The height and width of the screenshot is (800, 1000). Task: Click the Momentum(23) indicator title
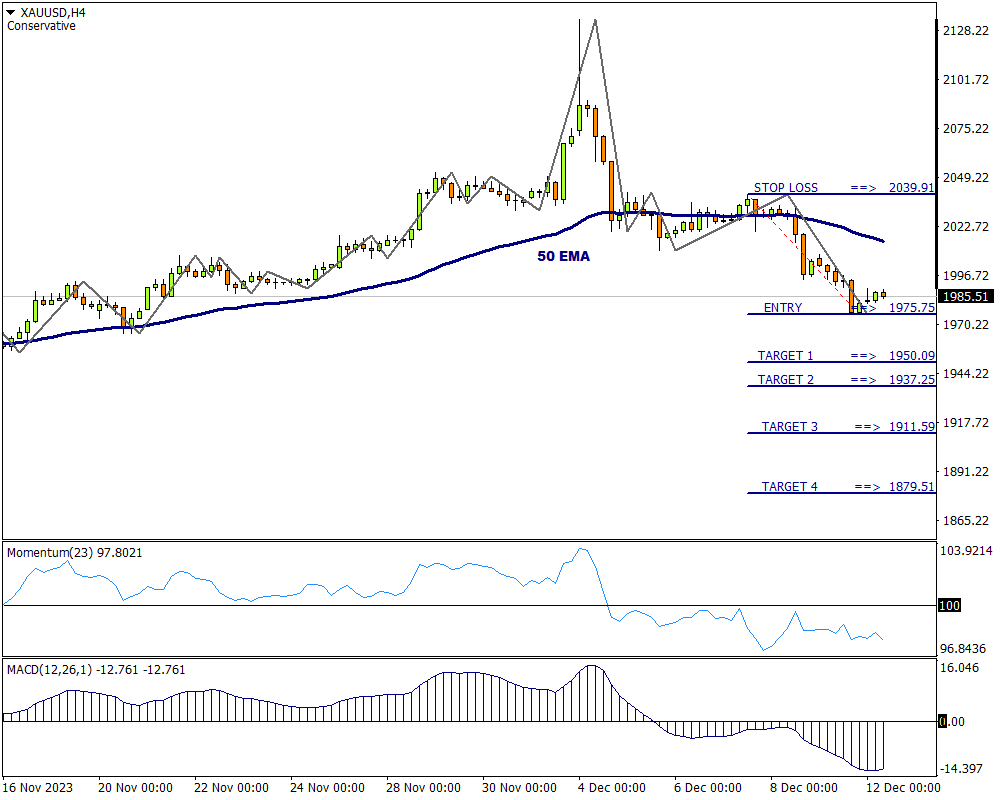tap(74, 552)
